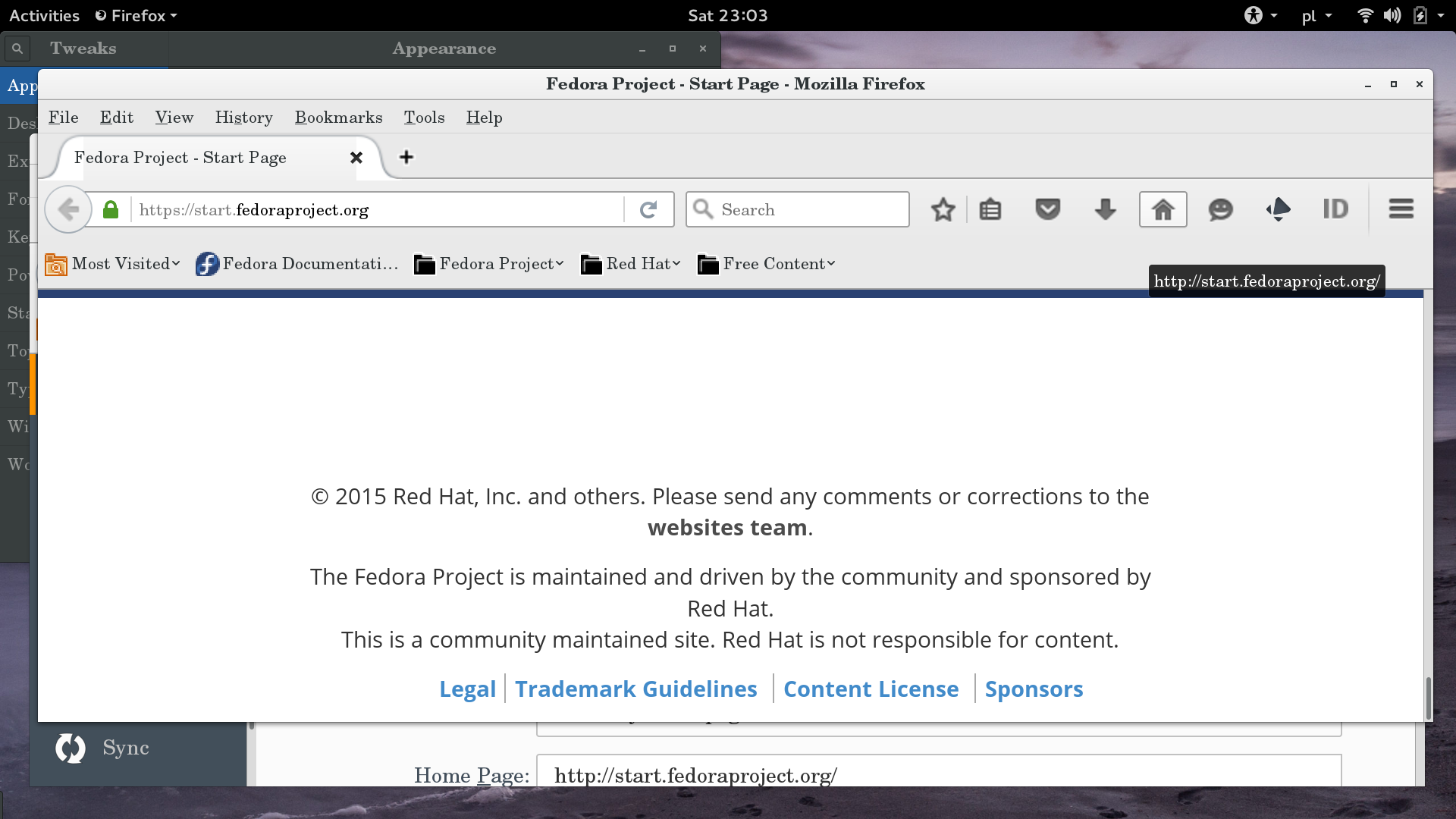Open the clock showing Sat 23:03
Image resolution: width=1456 pixels, height=819 pixels.
click(x=728, y=15)
